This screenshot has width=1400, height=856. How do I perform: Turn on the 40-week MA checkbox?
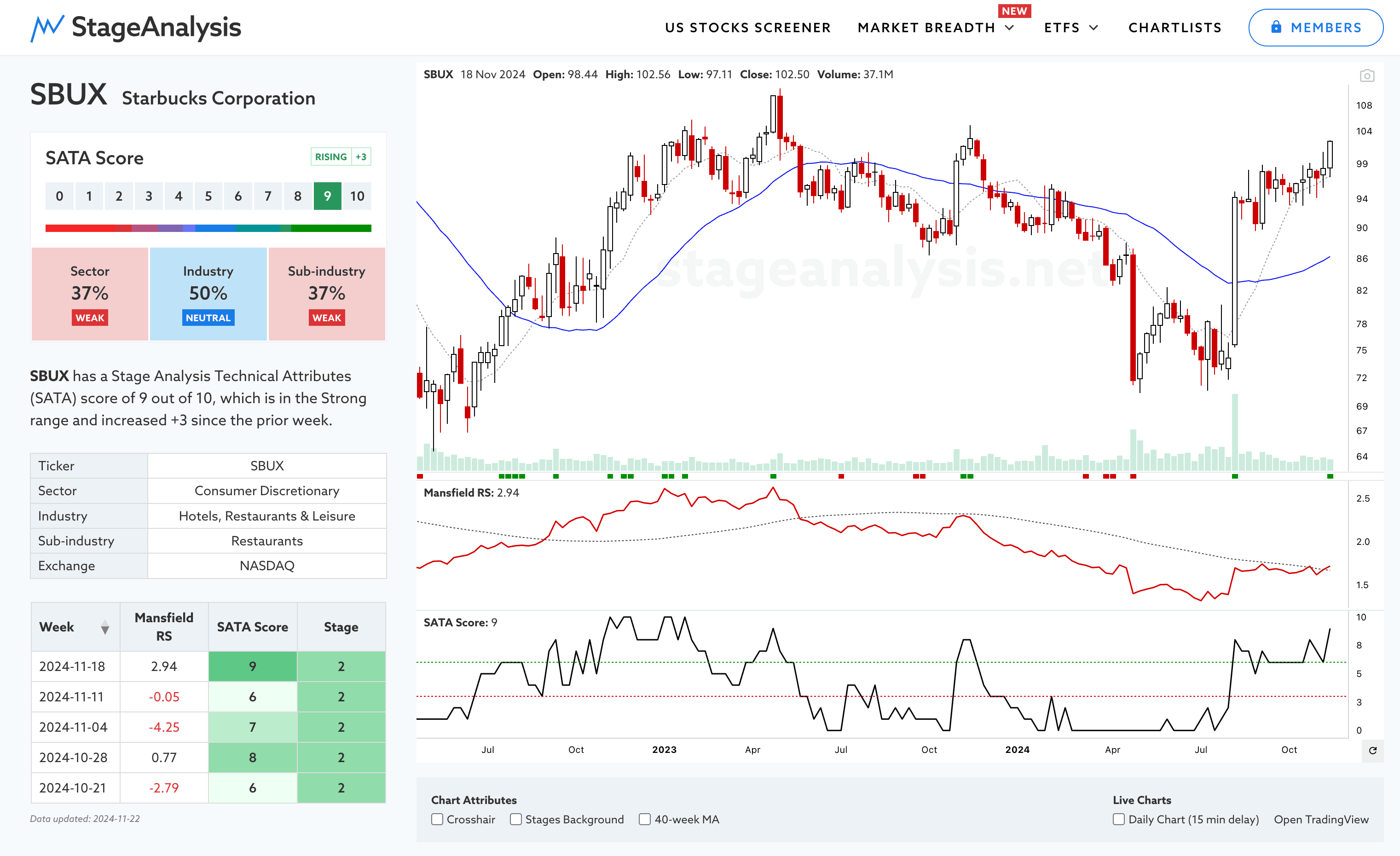(x=644, y=819)
